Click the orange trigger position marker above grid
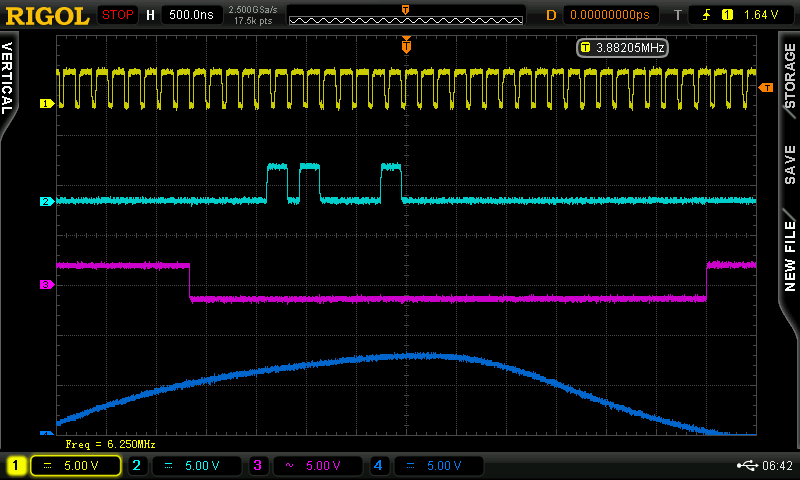This screenshot has height=480, width=800. click(x=406, y=45)
